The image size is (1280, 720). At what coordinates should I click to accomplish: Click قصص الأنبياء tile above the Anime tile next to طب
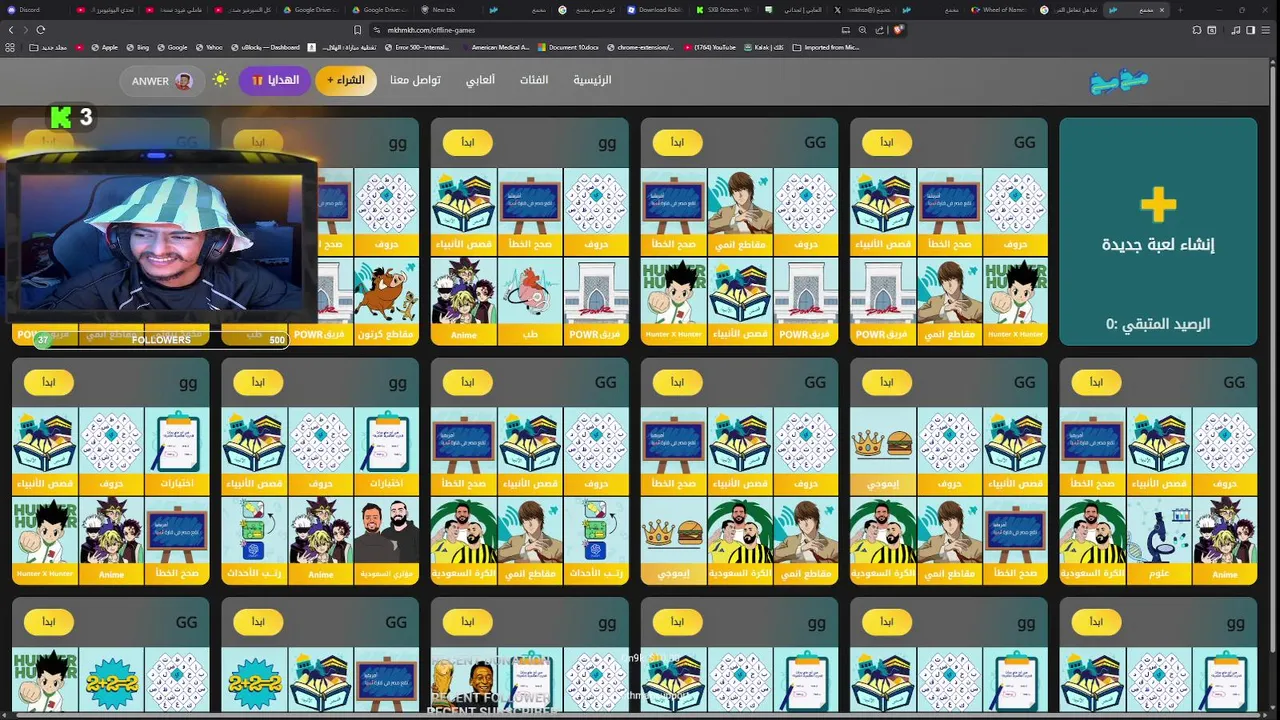click(x=464, y=211)
